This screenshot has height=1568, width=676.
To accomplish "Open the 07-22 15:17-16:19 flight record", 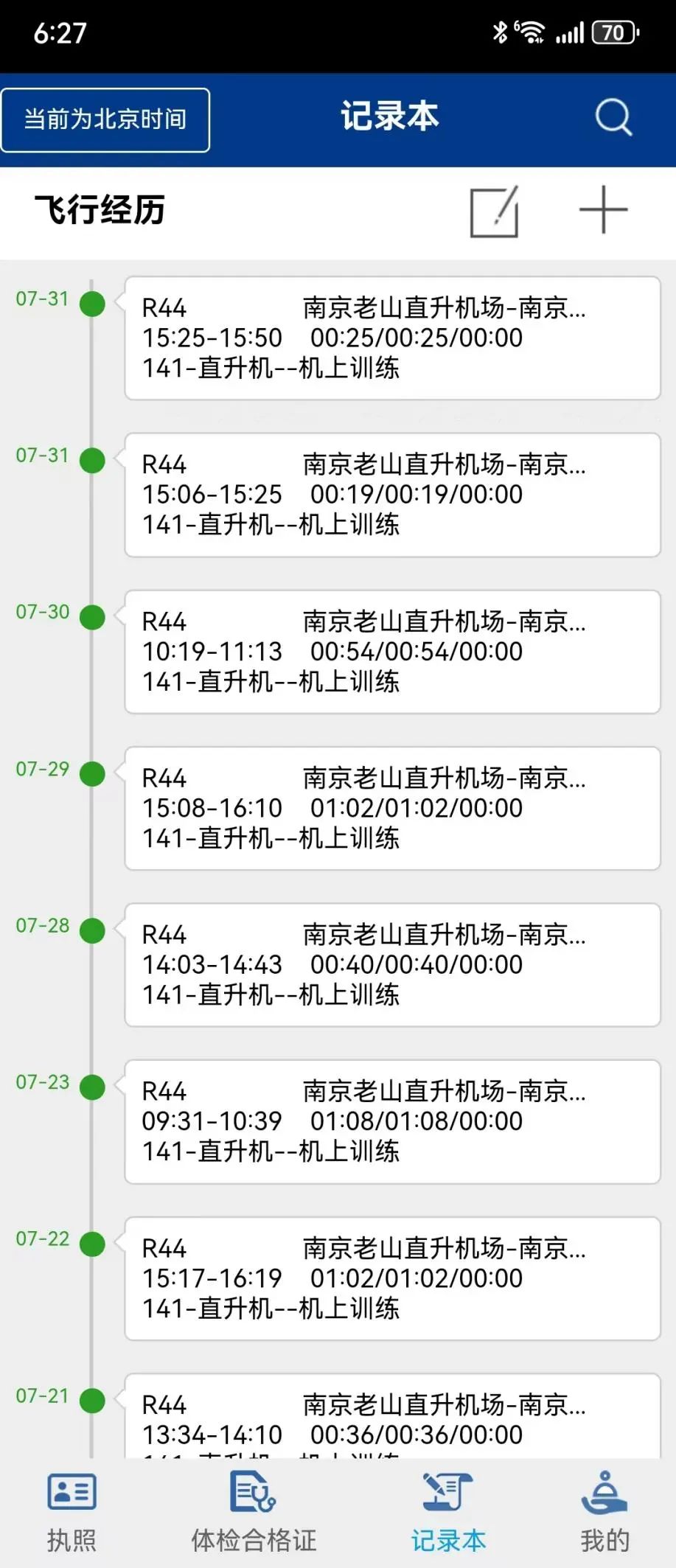I will point(392,1278).
